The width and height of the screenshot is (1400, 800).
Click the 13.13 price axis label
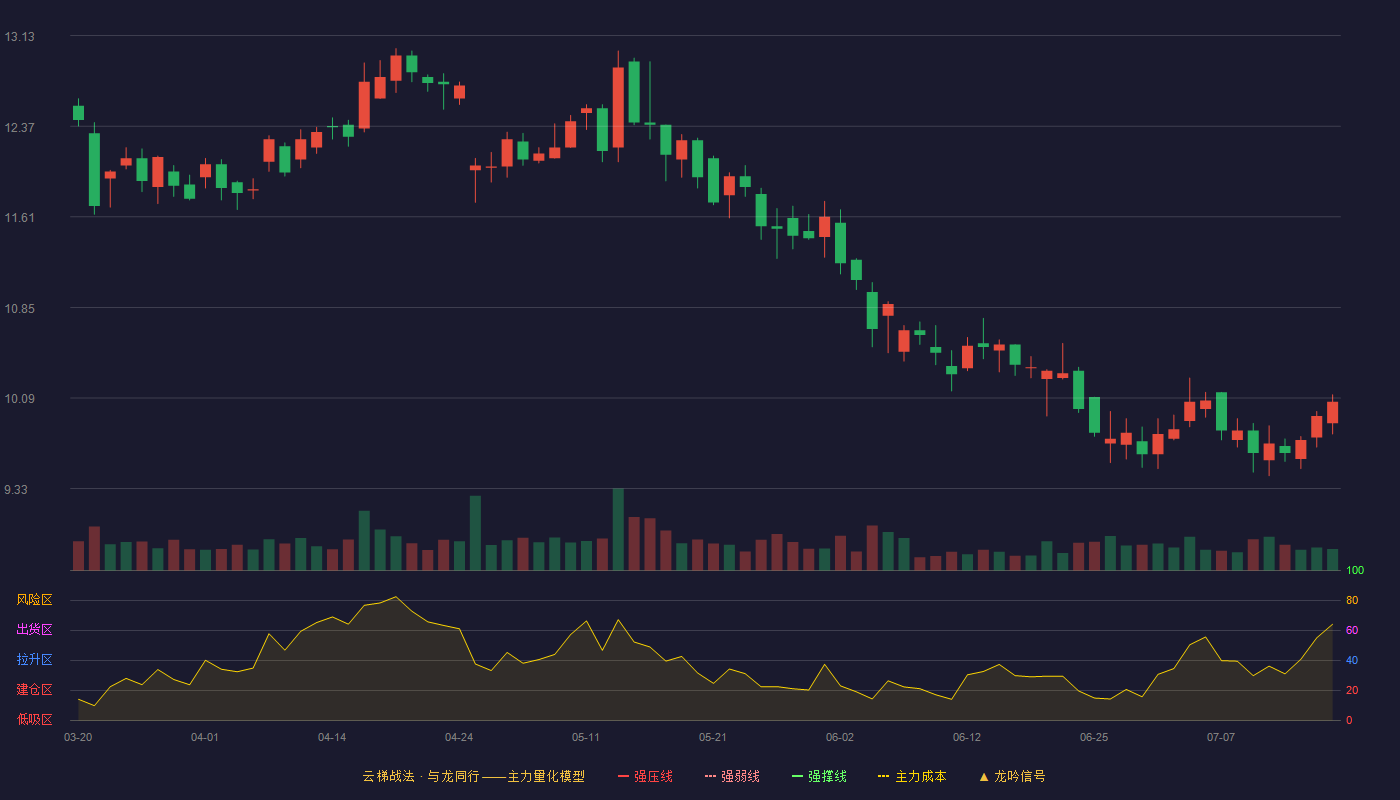(x=19, y=37)
